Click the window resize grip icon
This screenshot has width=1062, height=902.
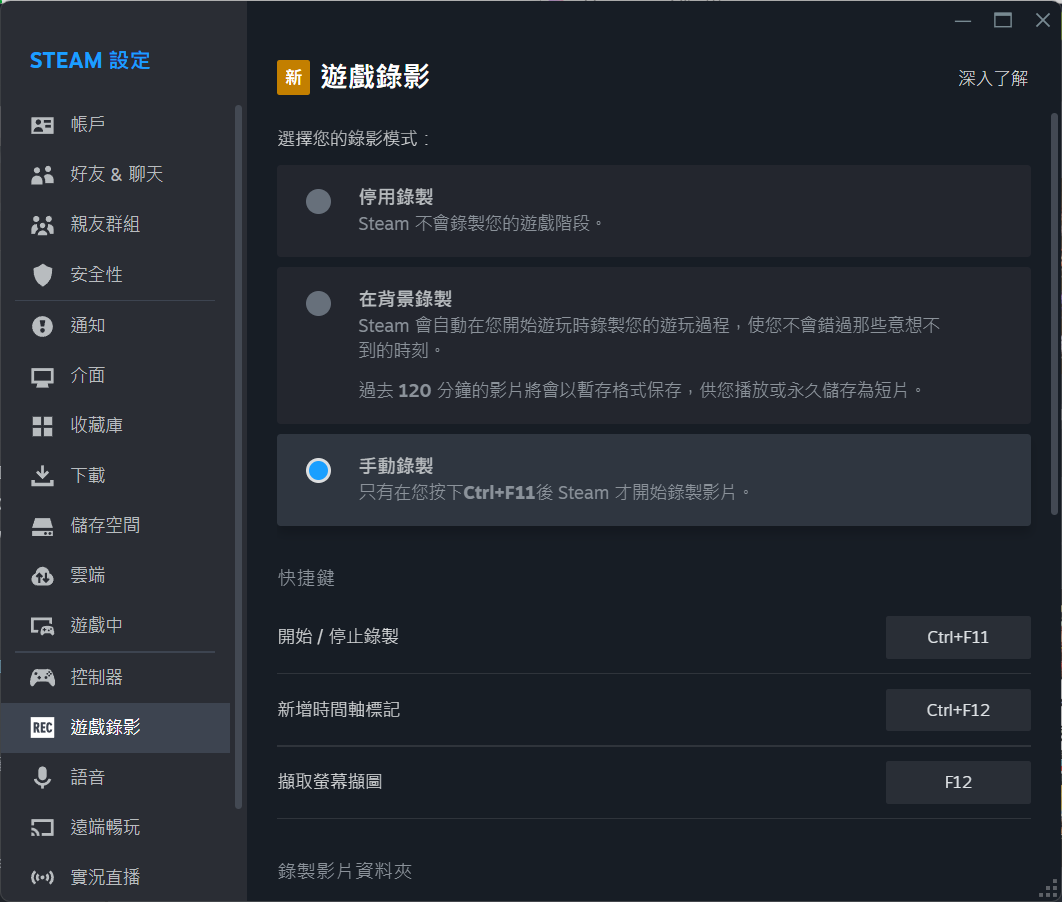(x=1048, y=888)
